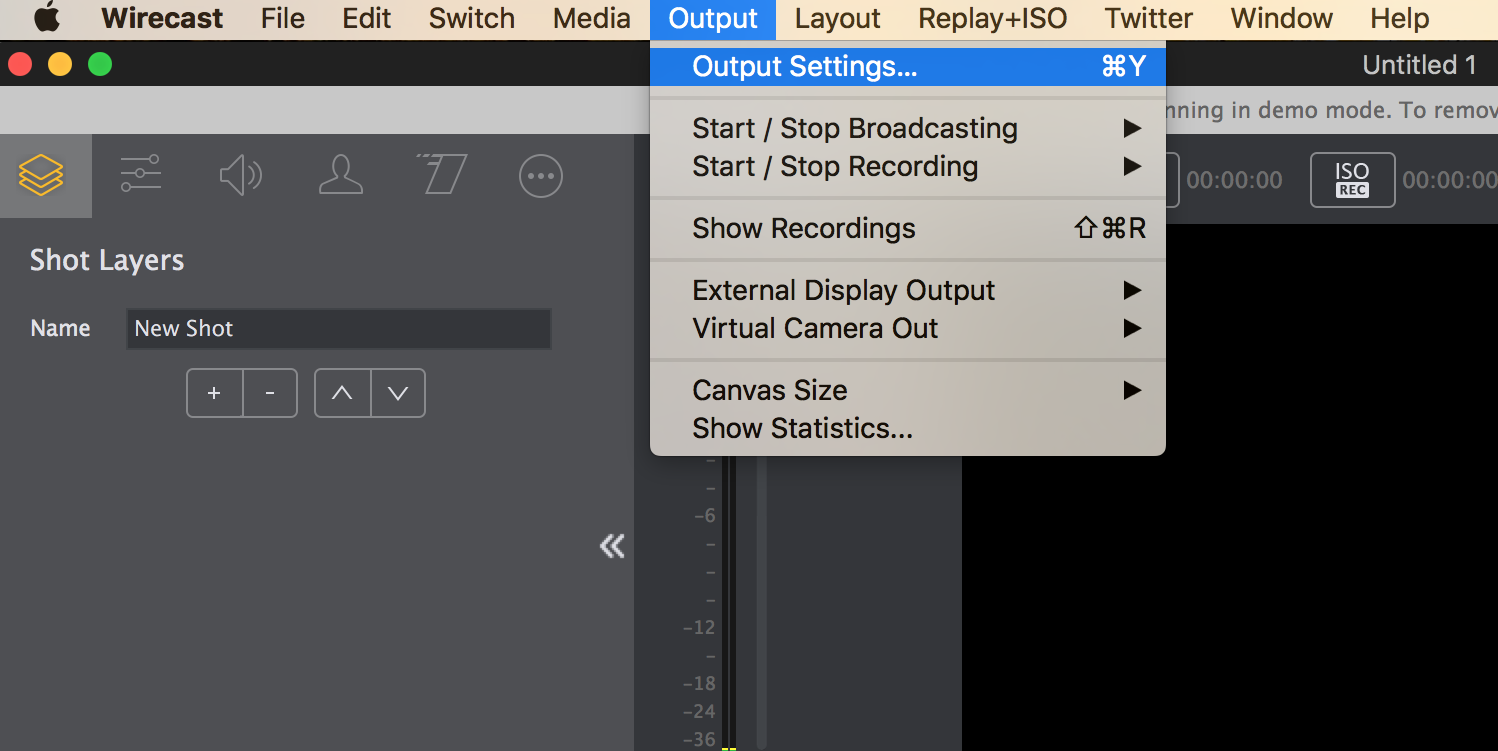Expand the External Display Output submenu
Image resolution: width=1498 pixels, height=751 pixels.
pyautogui.click(x=908, y=291)
